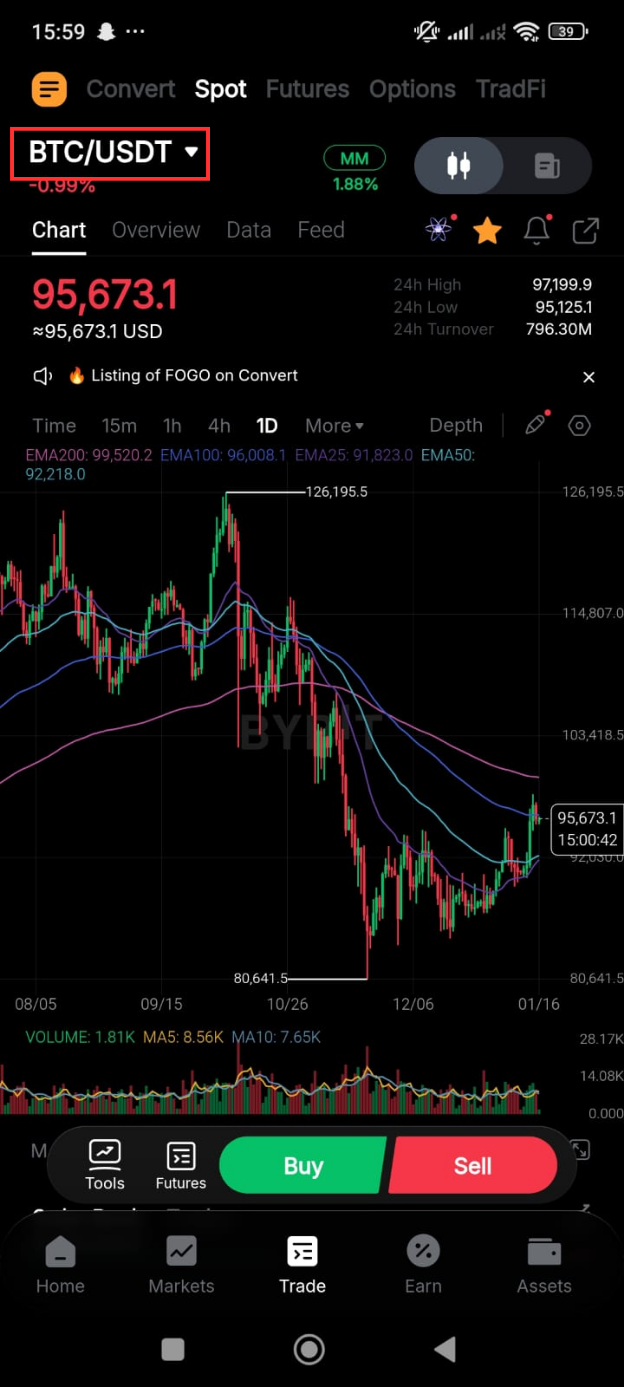Tap the green Buy button
Image resolution: width=625 pixels, height=1388 pixels.
(303, 1166)
